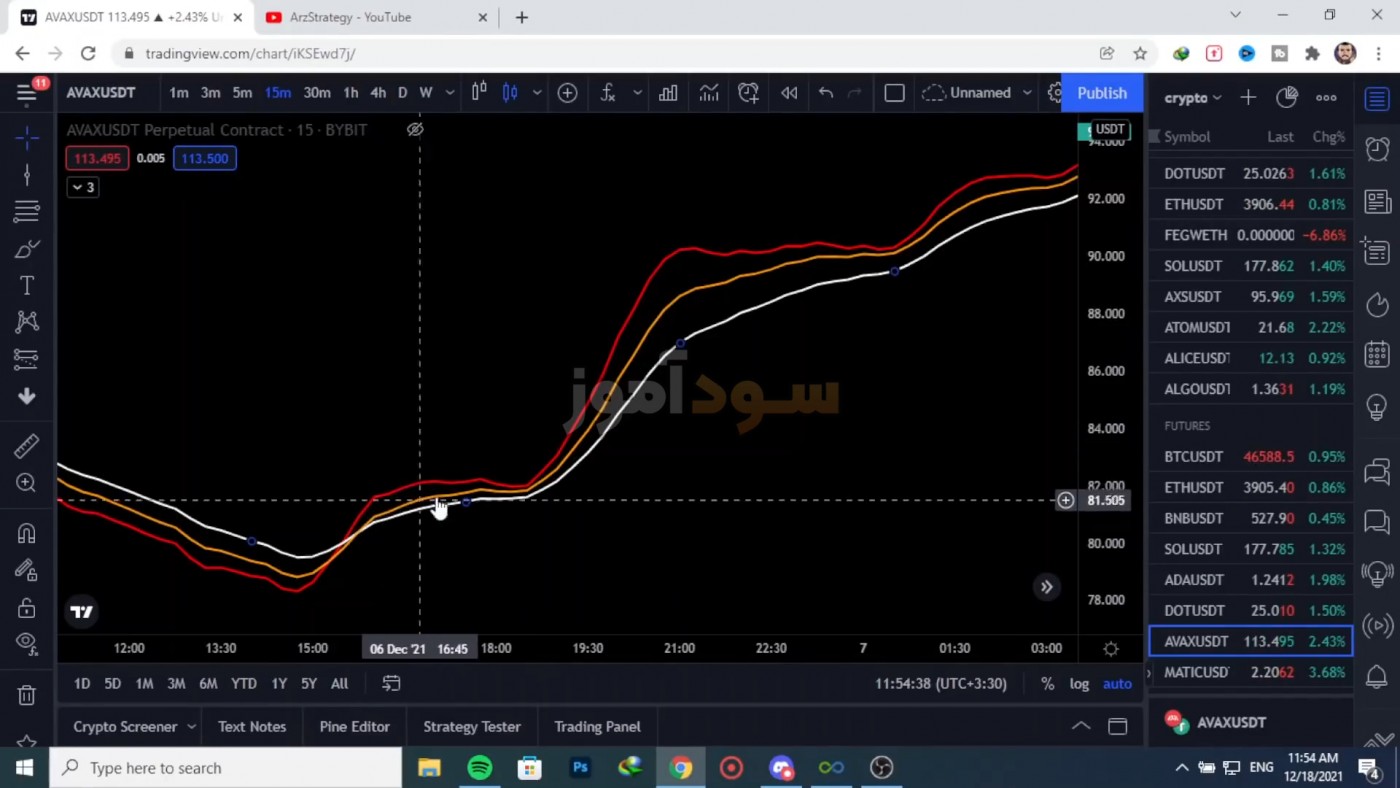
Task: Remove drawings with the trash icon
Action: coord(27,694)
